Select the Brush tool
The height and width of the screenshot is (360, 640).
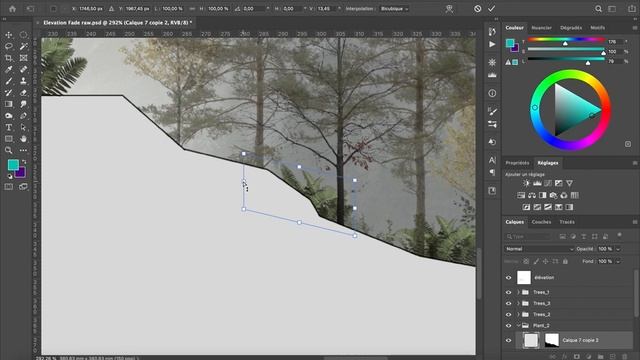click(x=9, y=81)
